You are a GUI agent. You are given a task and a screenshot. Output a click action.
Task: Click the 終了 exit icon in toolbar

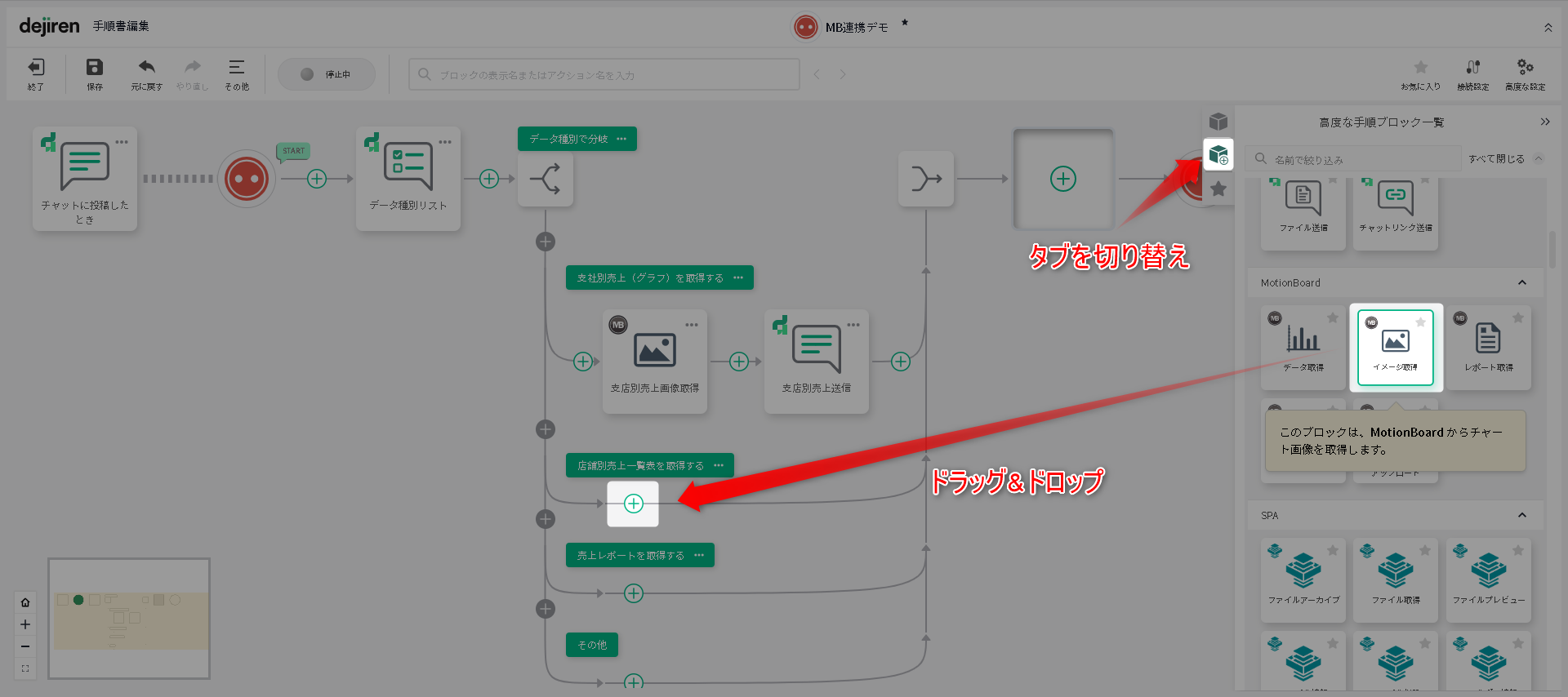36,73
